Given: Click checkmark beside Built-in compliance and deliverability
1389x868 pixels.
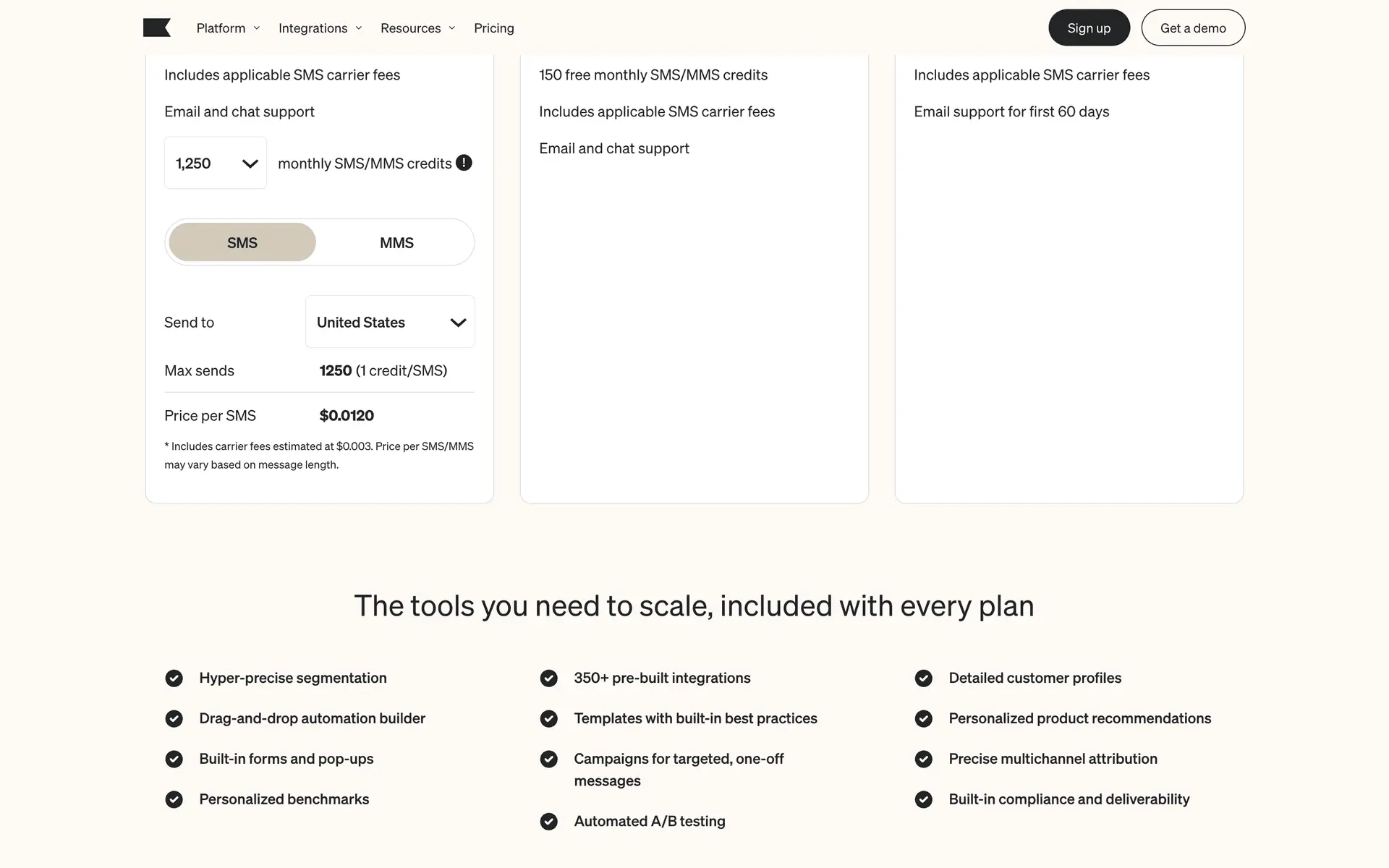Looking at the screenshot, I should 923,799.
